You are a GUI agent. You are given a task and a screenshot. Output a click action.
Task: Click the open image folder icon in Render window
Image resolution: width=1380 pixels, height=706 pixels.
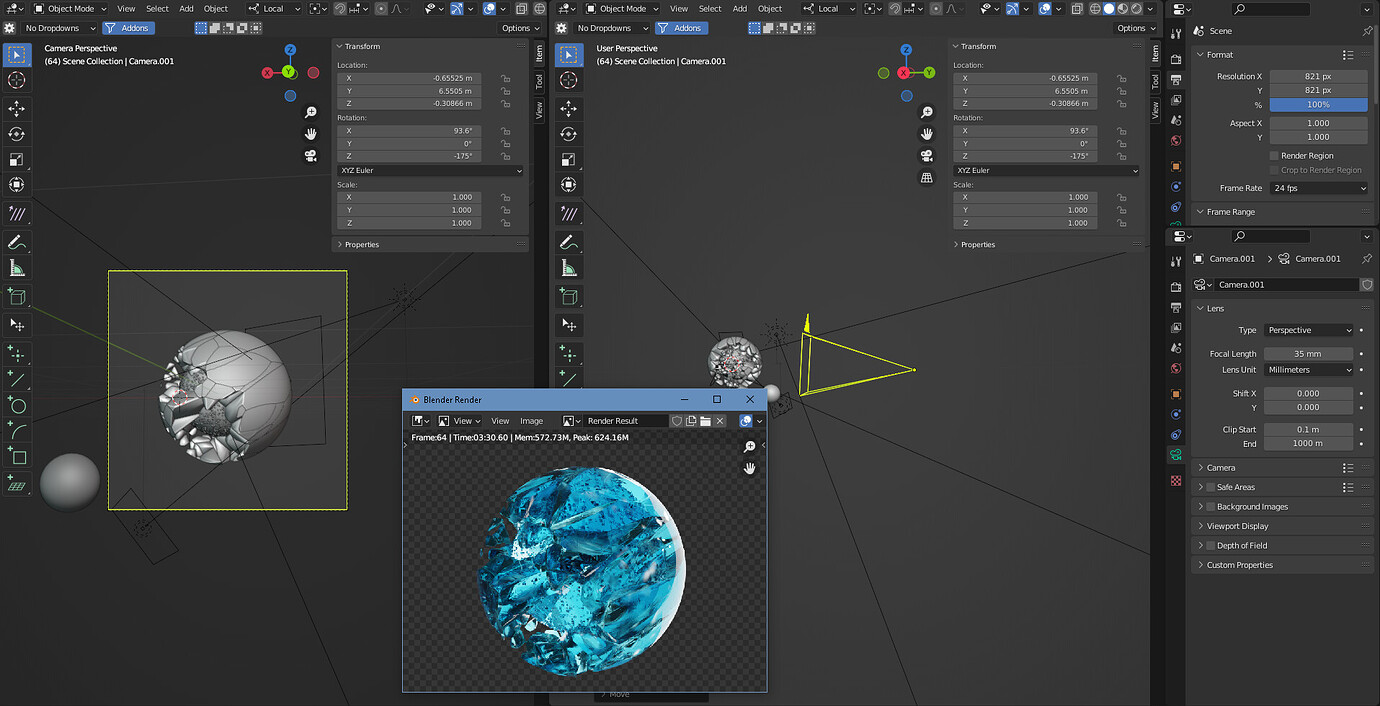coord(705,421)
